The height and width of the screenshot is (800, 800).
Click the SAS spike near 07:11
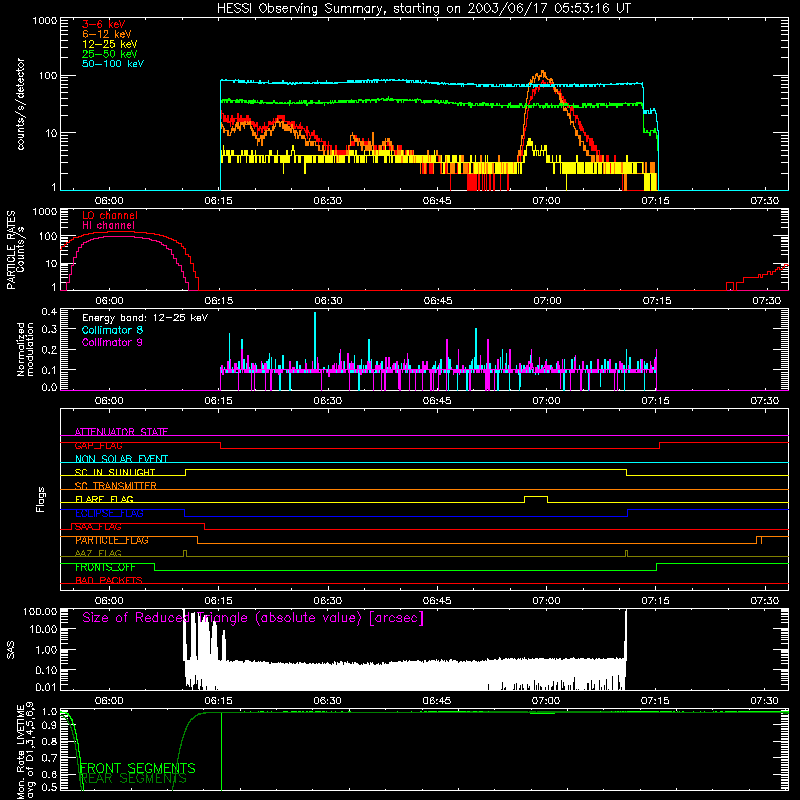(626, 635)
